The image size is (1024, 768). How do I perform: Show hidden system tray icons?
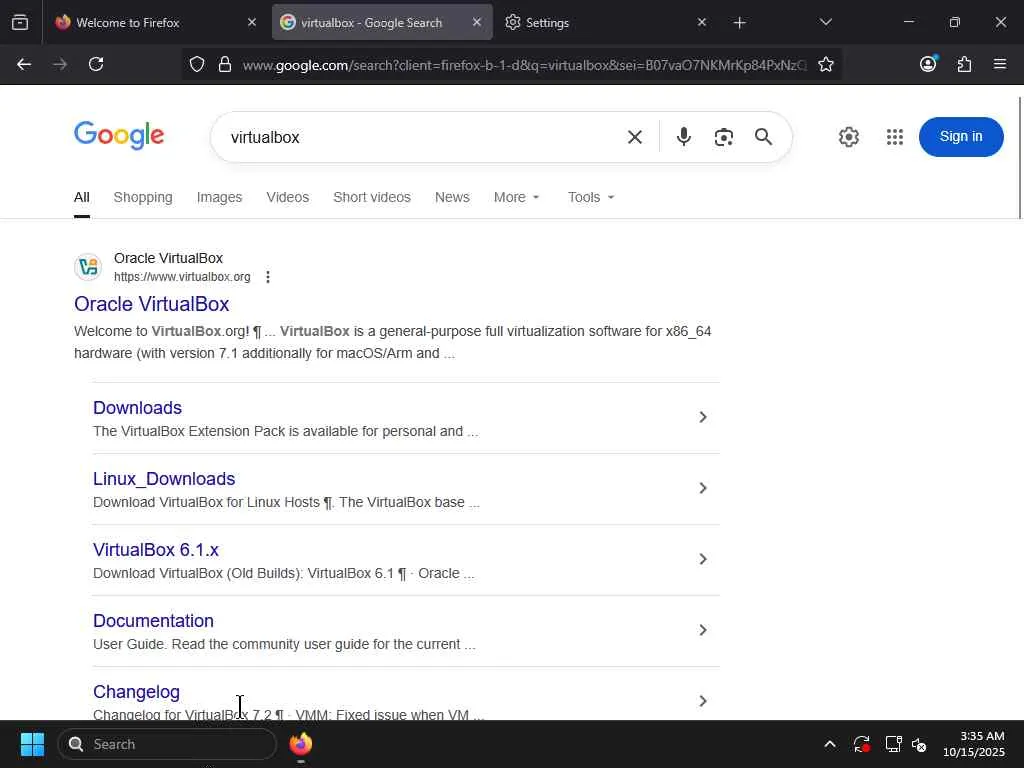click(x=829, y=744)
